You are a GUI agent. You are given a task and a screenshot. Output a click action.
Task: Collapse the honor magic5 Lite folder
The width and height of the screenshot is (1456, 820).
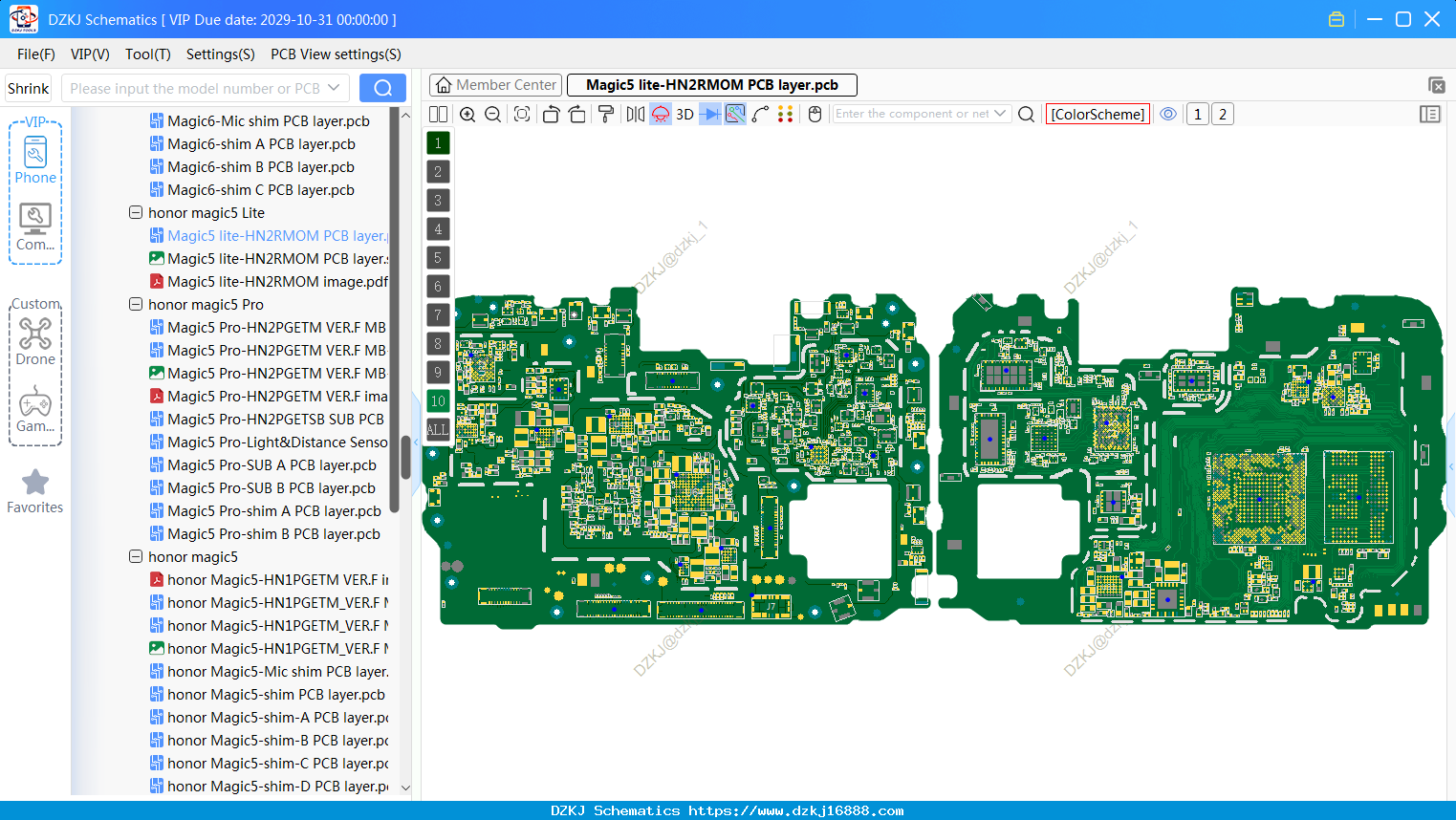pyautogui.click(x=136, y=212)
